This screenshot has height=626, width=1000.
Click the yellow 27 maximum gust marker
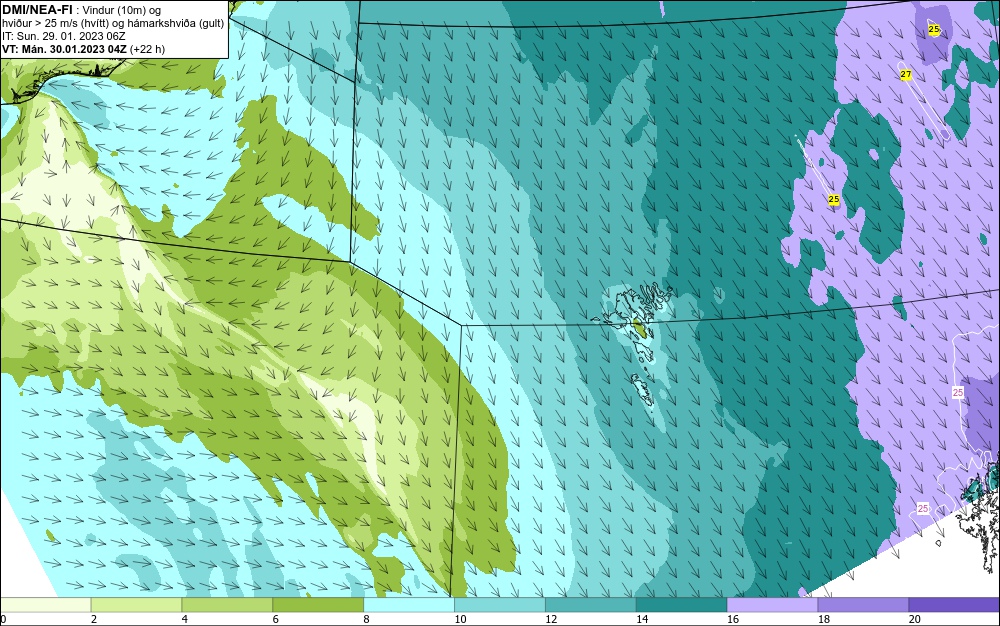(x=906, y=75)
